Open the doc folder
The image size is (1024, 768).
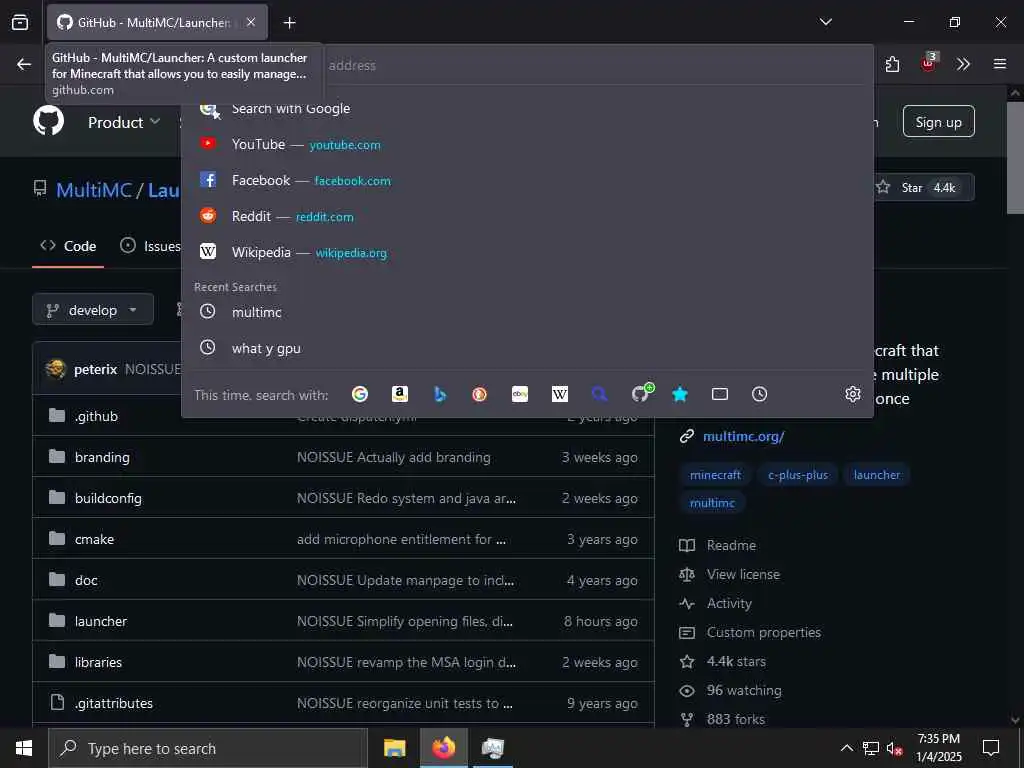[x=86, y=580]
